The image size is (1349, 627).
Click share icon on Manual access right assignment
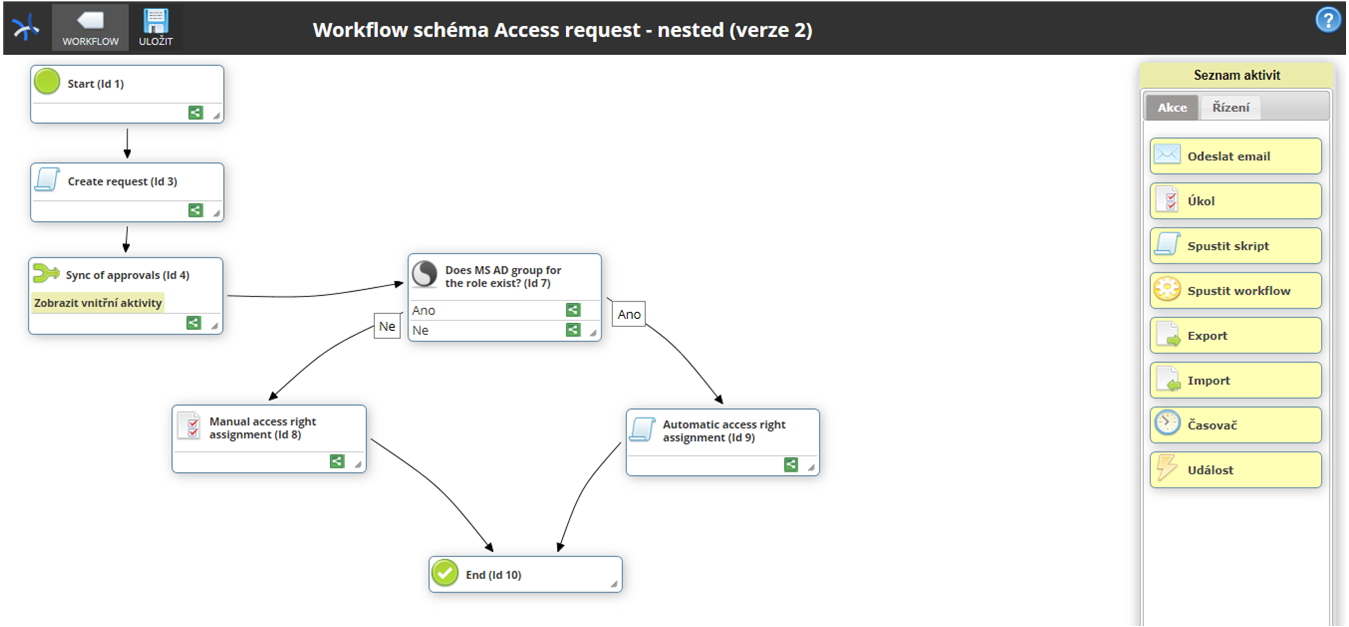337,461
